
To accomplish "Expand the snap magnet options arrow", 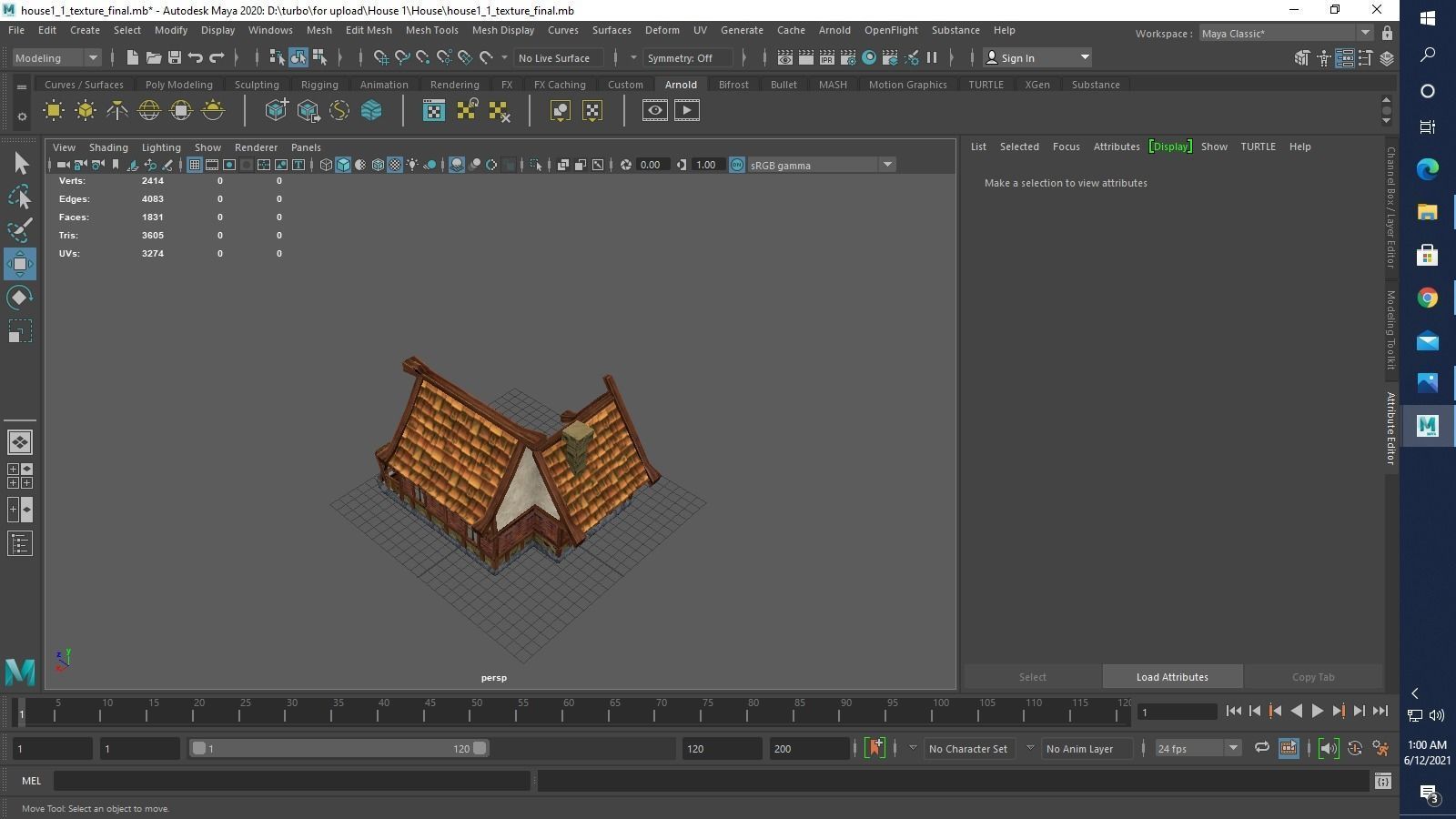I will pyautogui.click(x=505, y=57).
